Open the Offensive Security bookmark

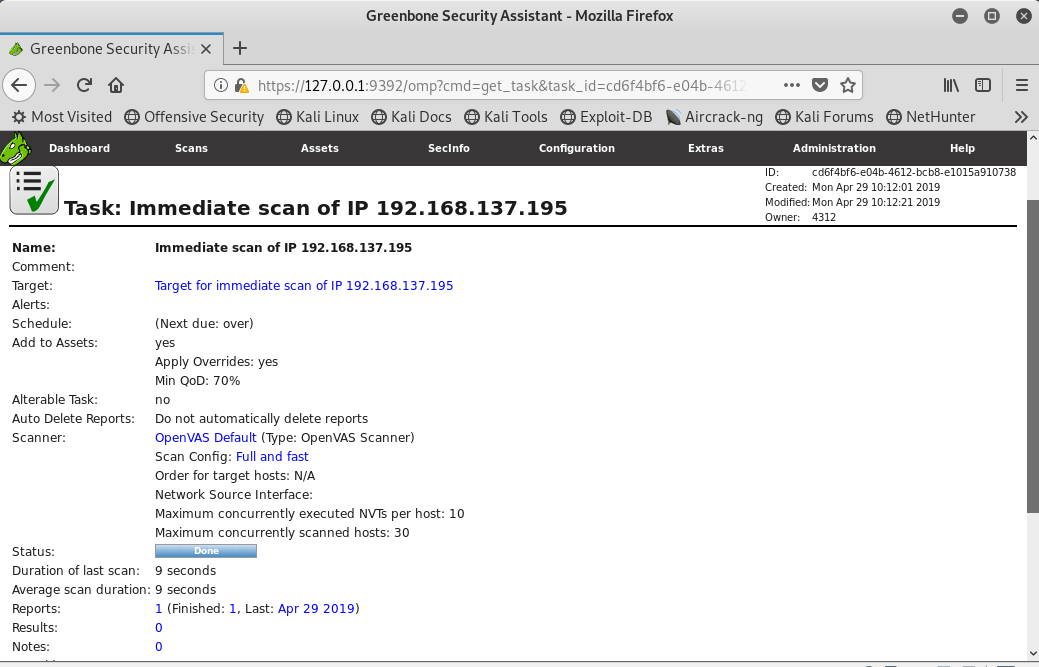194,117
